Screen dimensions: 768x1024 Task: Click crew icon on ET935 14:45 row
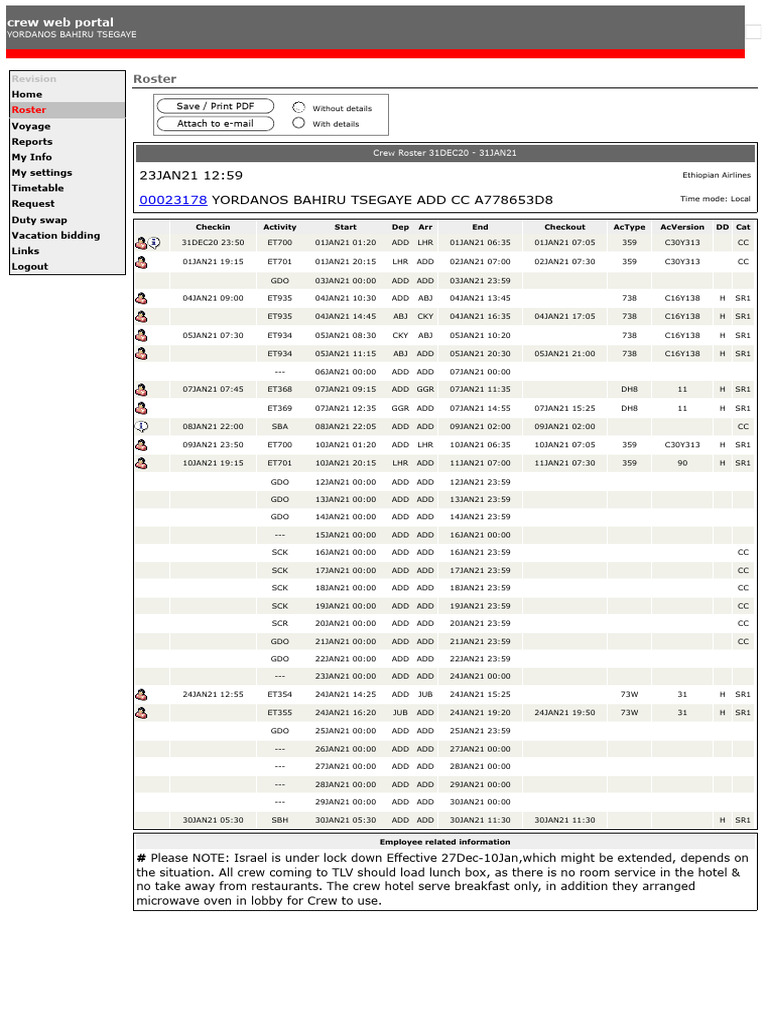point(141,317)
